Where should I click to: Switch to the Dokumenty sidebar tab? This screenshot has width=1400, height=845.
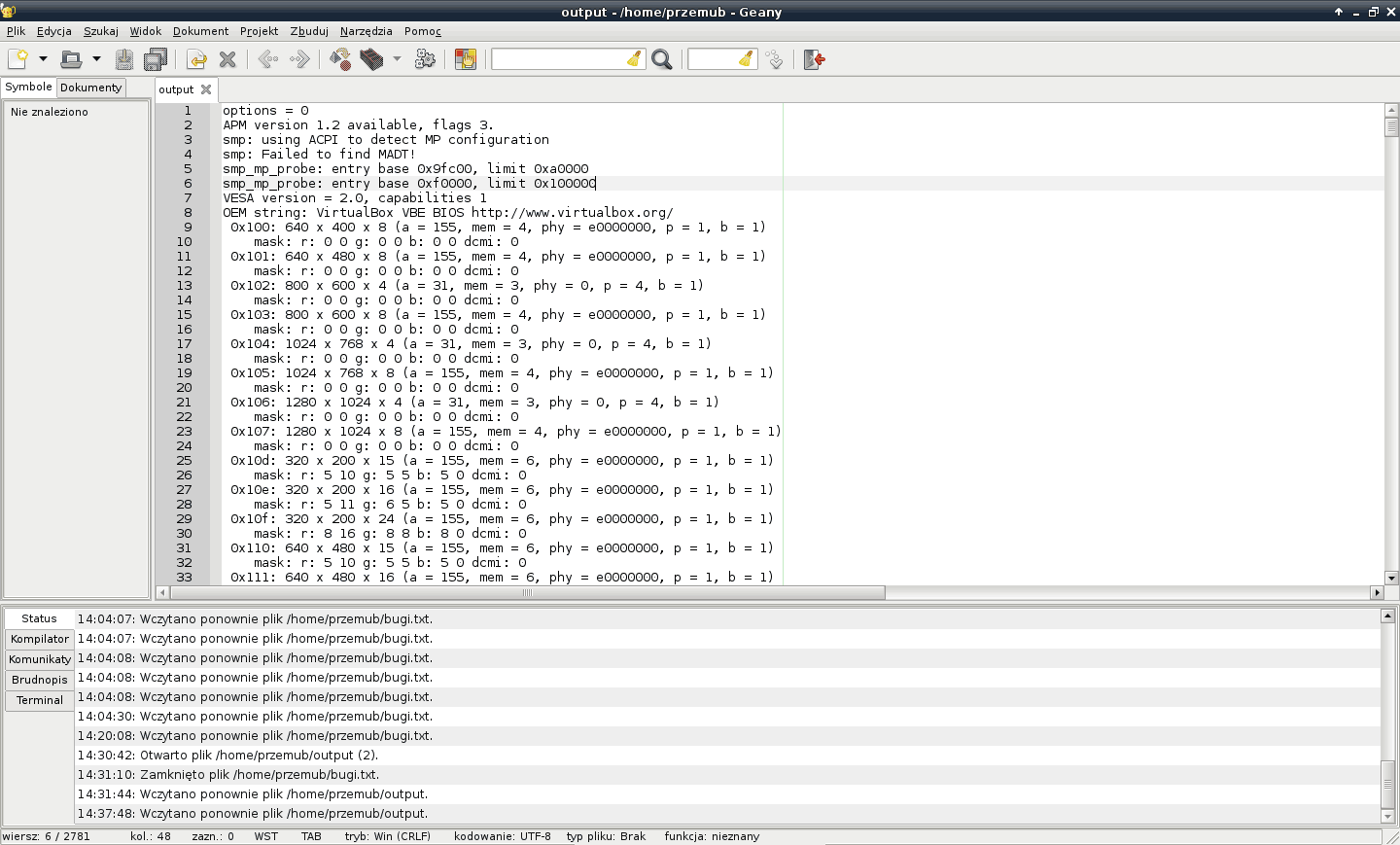[x=90, y=88]
